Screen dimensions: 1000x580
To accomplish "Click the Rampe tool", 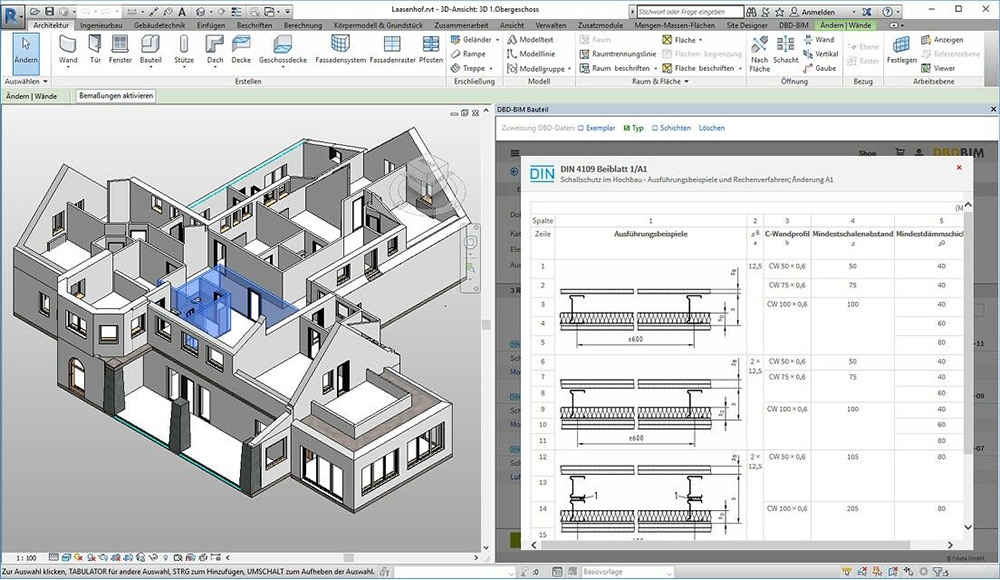I will click(468, 54).
